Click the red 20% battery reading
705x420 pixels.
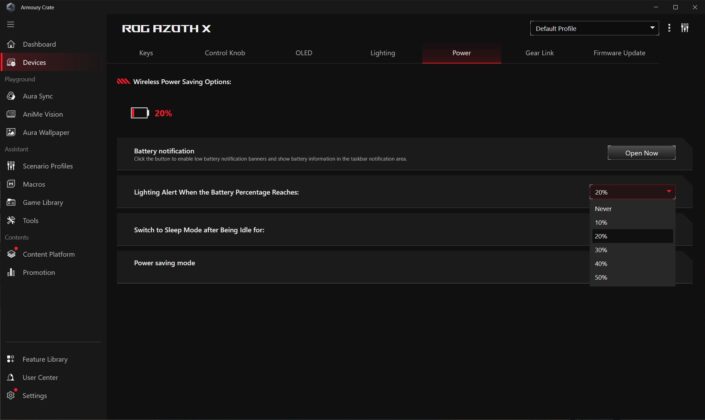[163, 113]
